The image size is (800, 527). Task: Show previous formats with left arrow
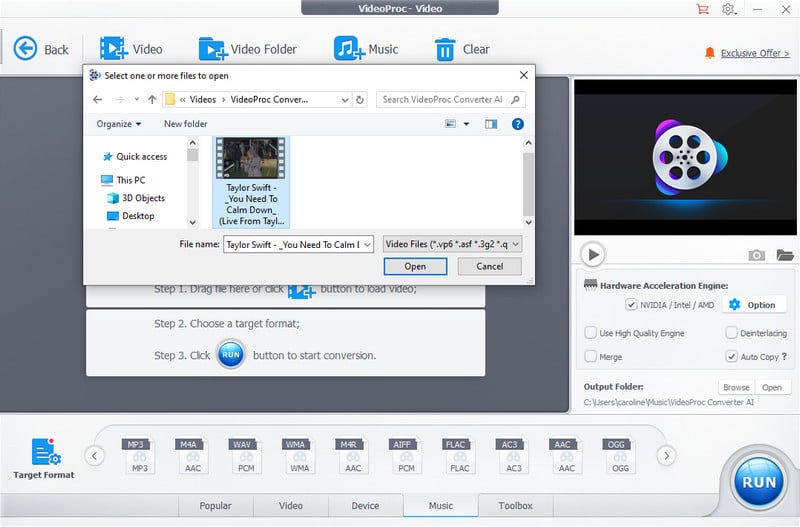click(x=94, y=456)
